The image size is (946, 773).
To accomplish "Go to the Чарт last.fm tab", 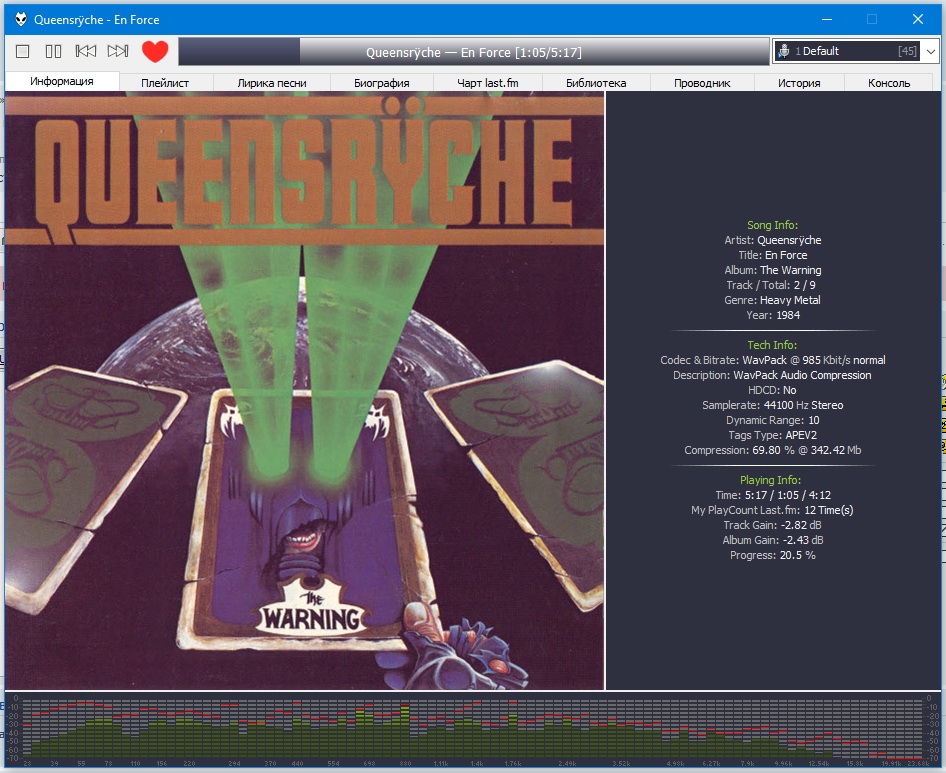I will tap(489, 83).
